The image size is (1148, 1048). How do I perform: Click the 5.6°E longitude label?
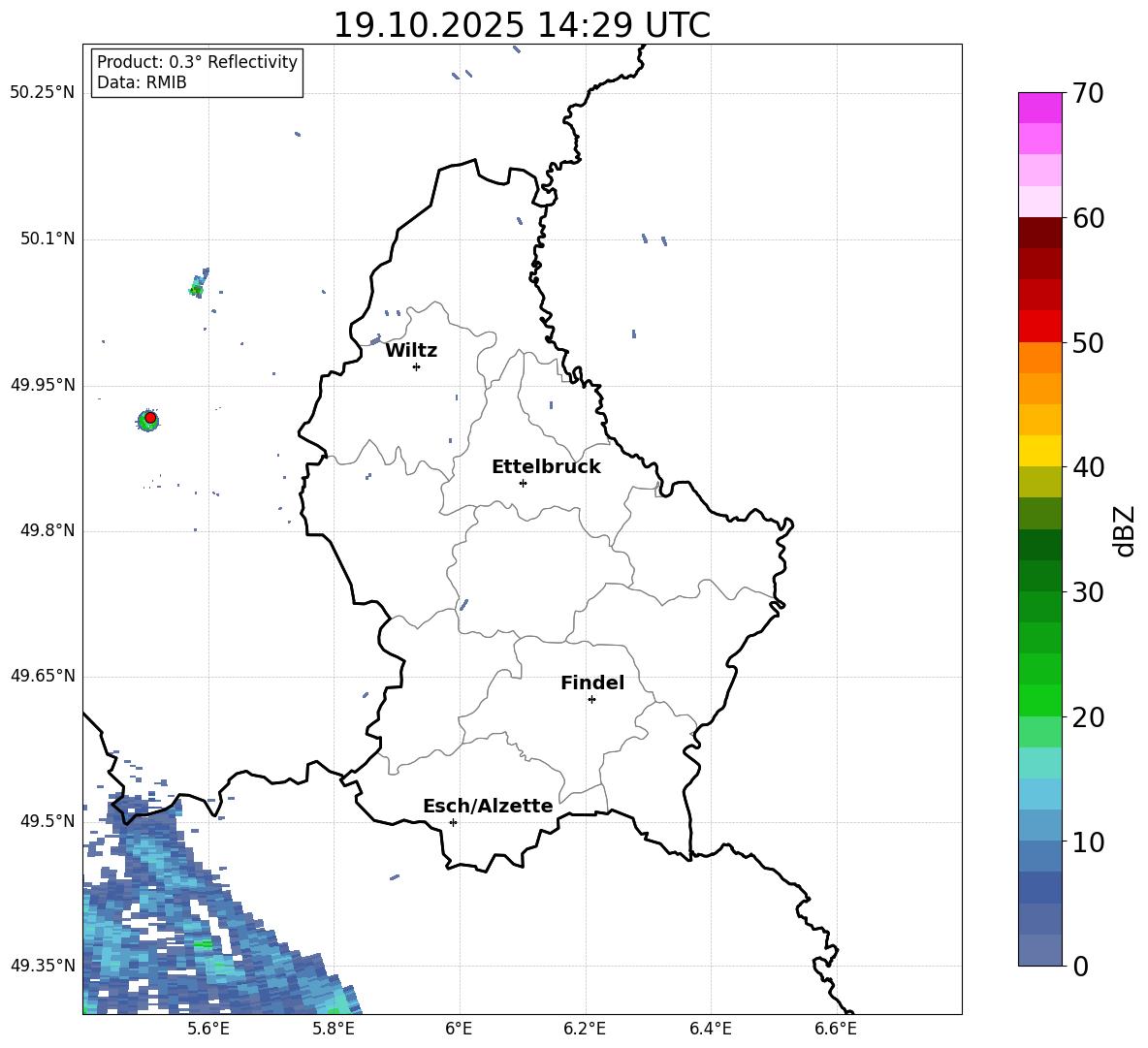click(x=208, y=1029)
